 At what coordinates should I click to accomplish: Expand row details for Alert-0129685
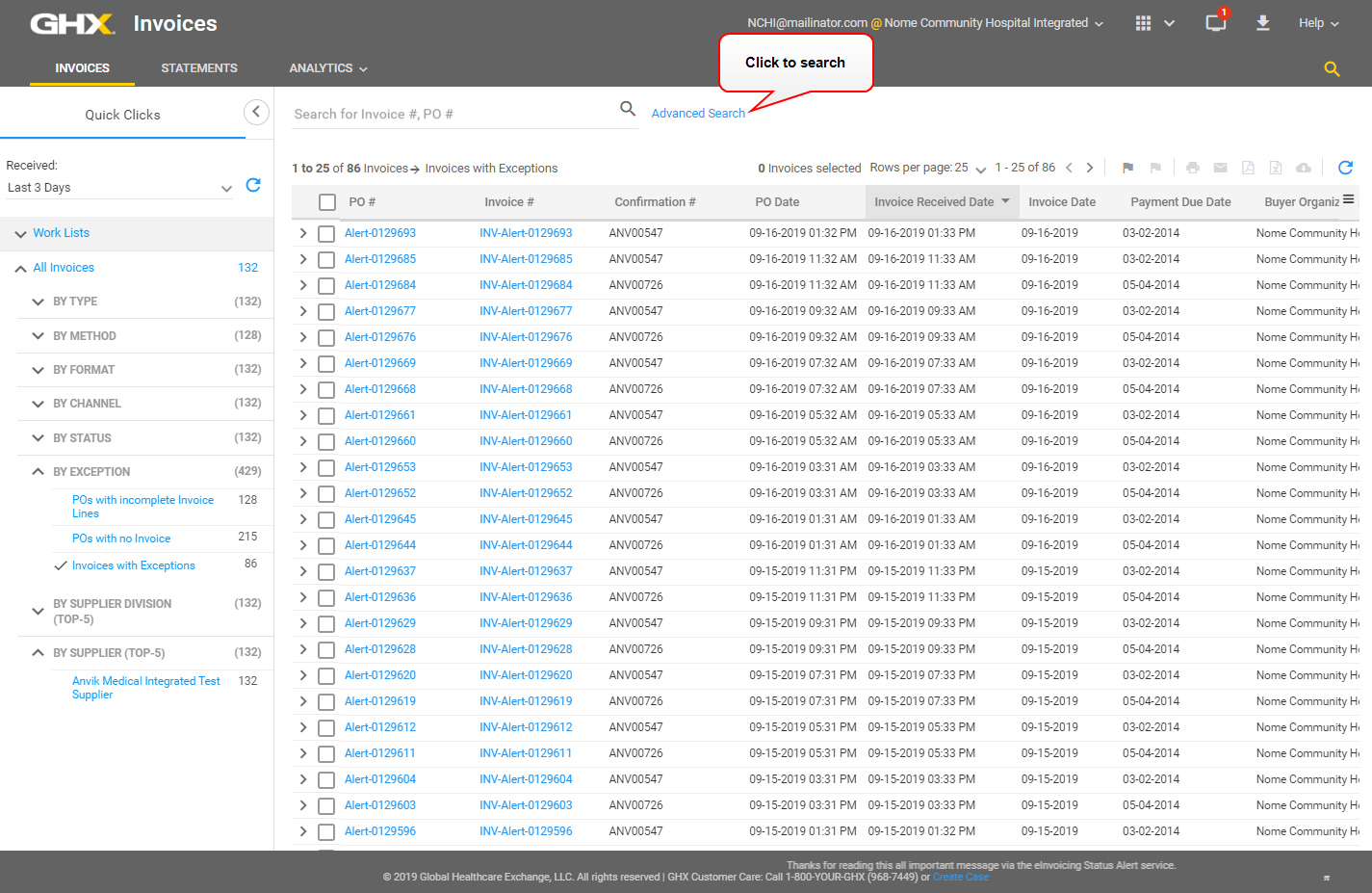(x=303, y=259)
